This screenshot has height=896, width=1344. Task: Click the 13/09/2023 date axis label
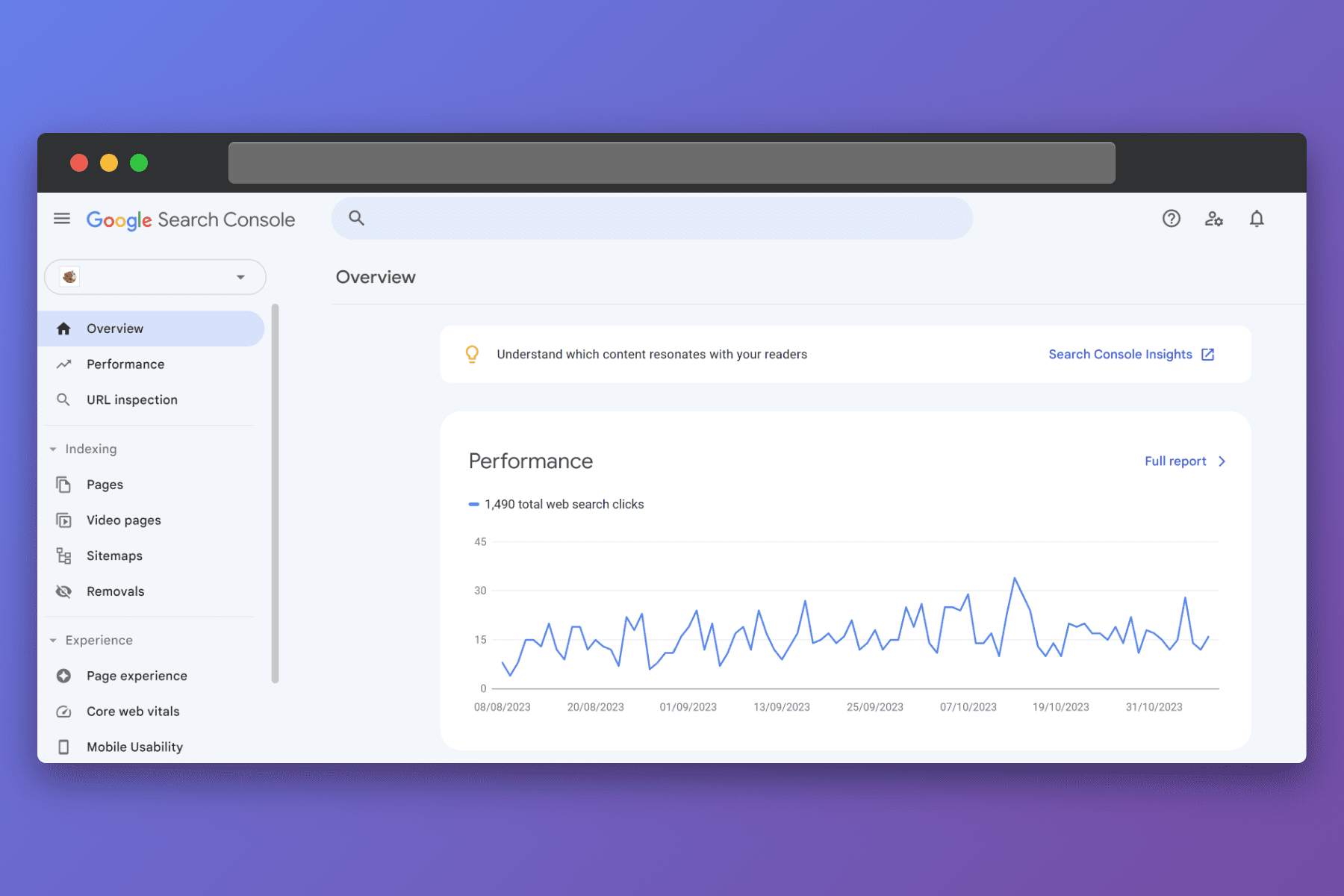click(782, 707)
